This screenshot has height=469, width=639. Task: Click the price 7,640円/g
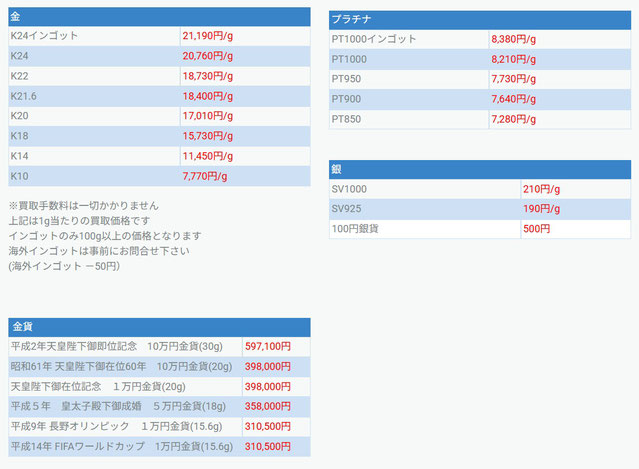[513, 99]
